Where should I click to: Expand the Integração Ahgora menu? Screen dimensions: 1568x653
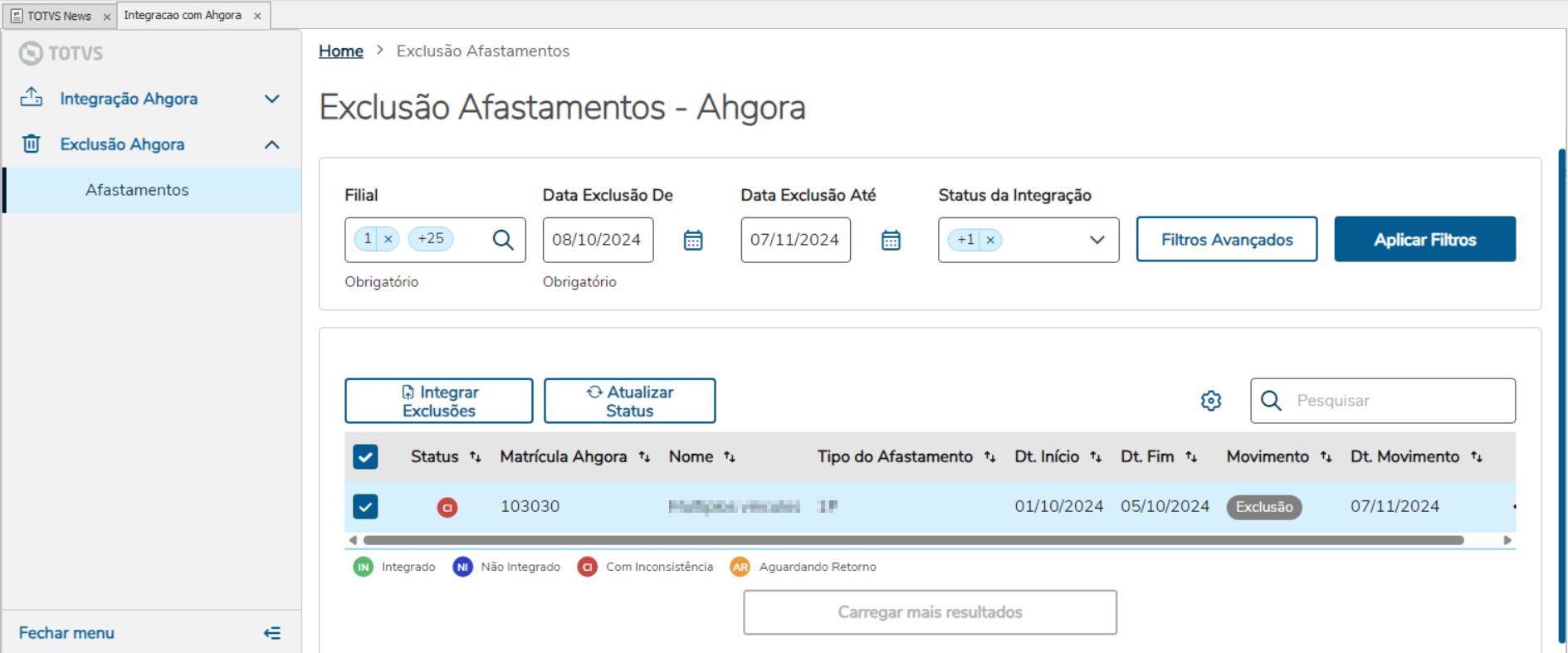[271, 99]
